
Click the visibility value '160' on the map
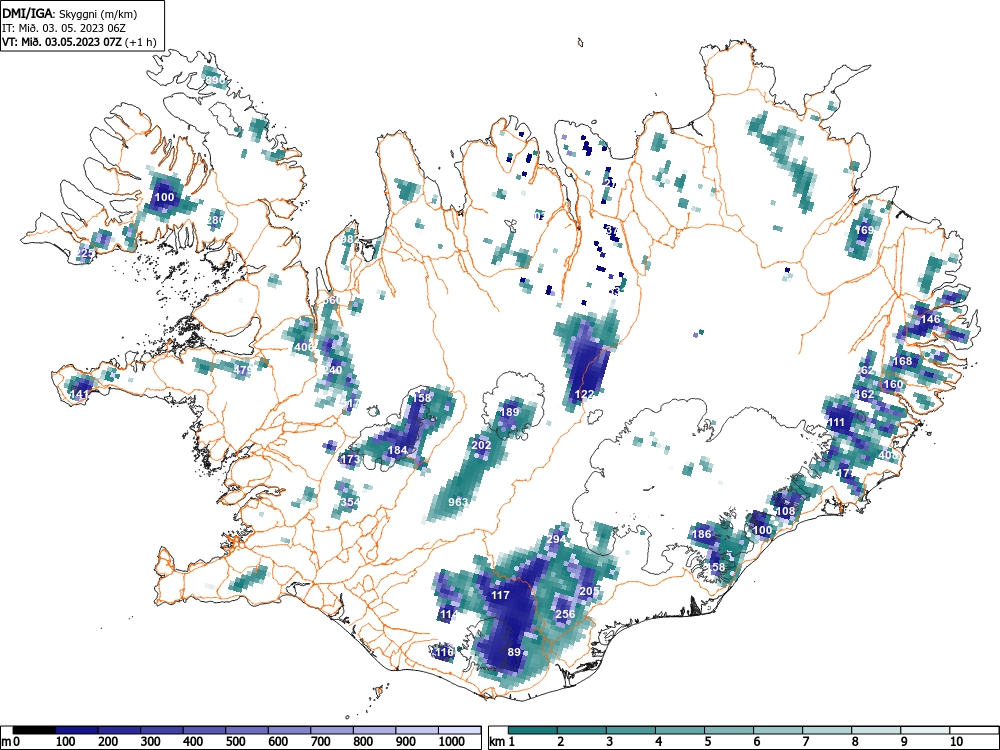pyautogui.click(x=893, y=384)
